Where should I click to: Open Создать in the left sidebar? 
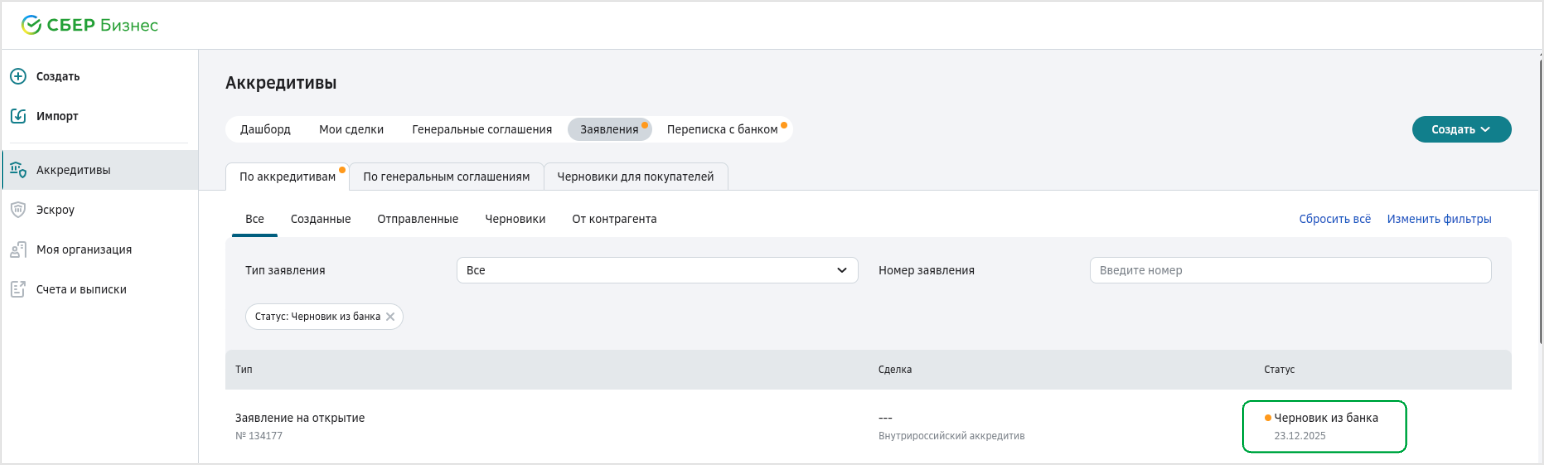tap(58, 76)
